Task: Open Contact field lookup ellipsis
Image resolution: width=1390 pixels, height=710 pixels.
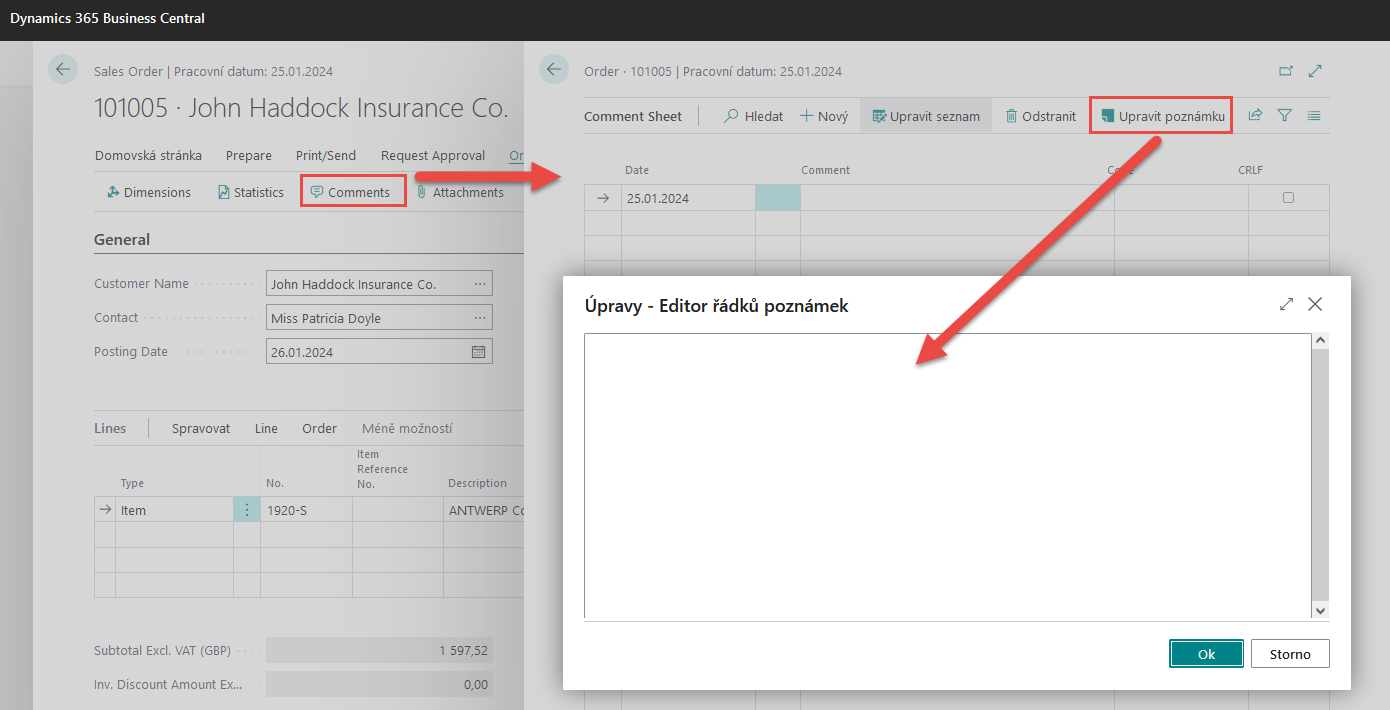Action: pyautogui.click(x=480, y=318)
